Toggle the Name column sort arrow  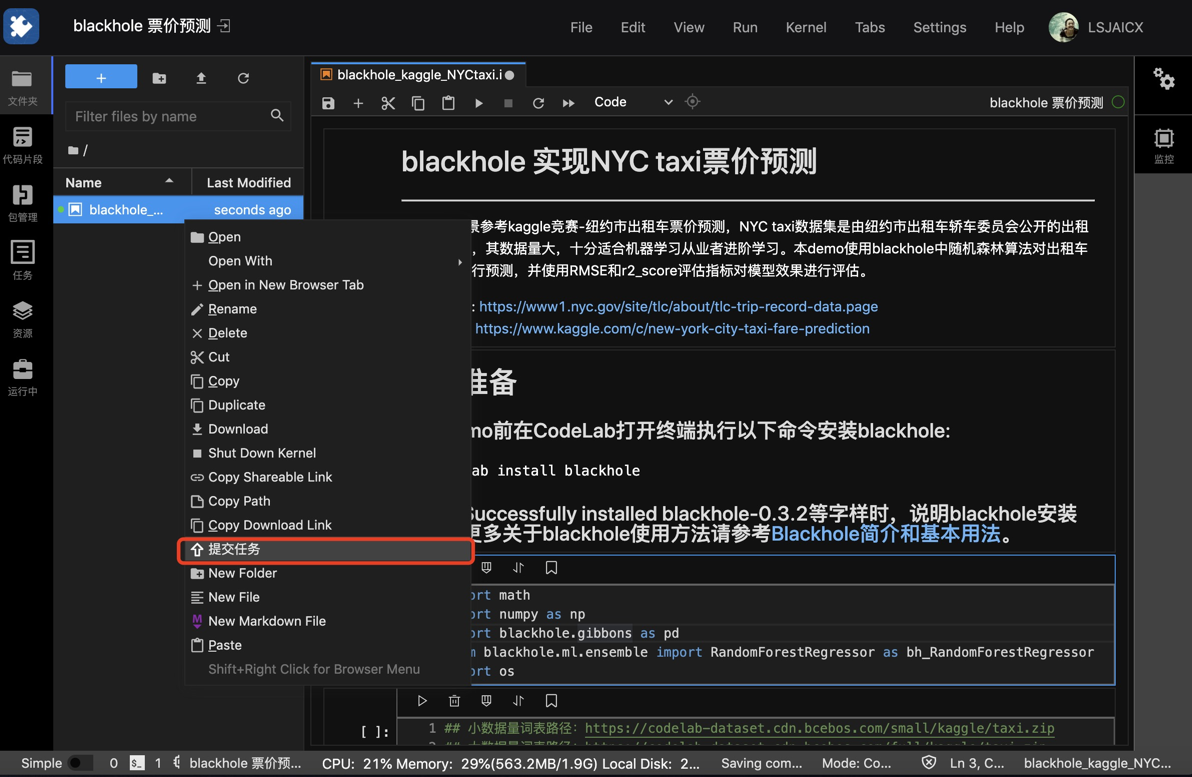point(169,181)
